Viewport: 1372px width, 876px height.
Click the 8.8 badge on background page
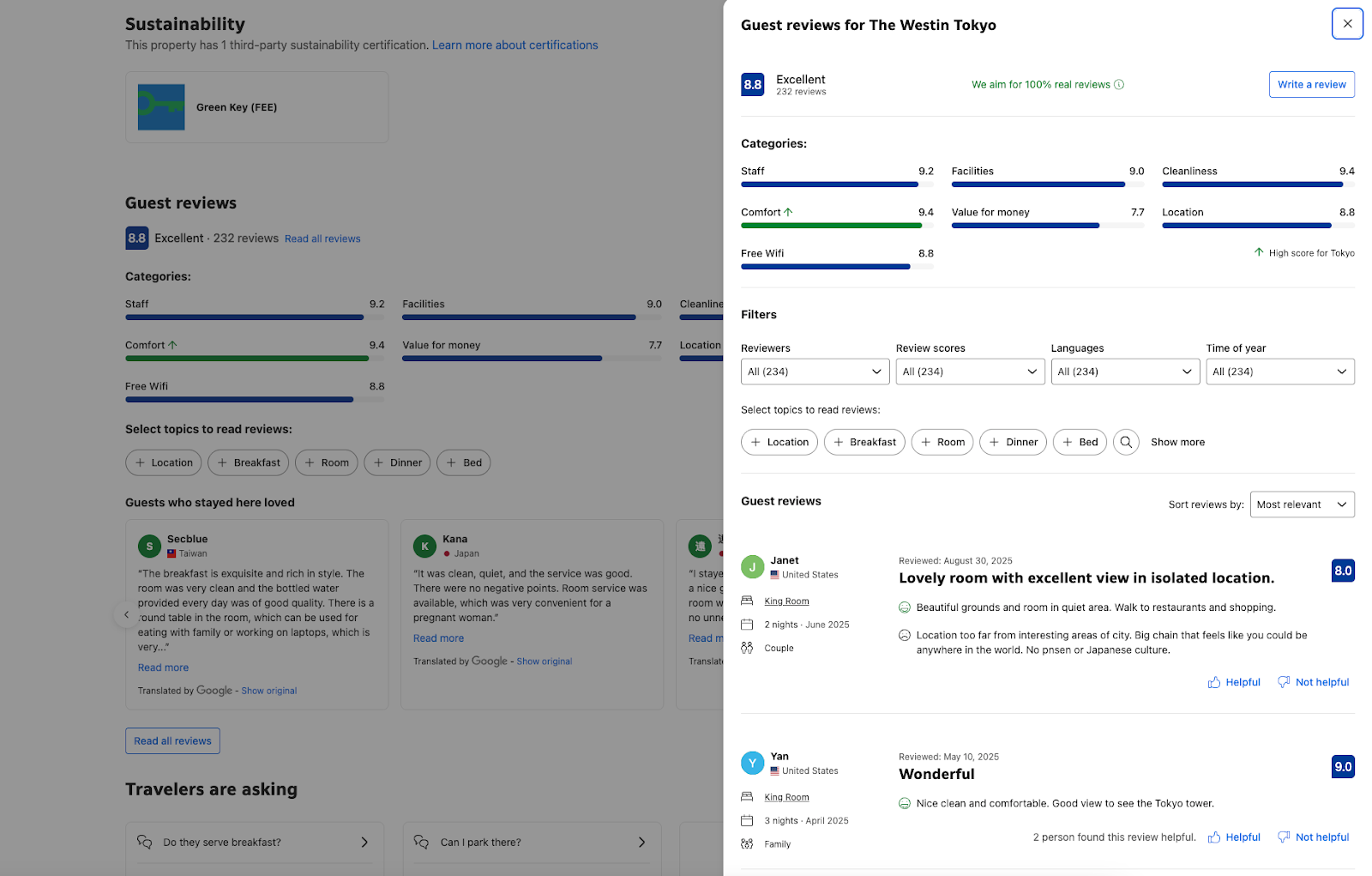coord(137,238)
